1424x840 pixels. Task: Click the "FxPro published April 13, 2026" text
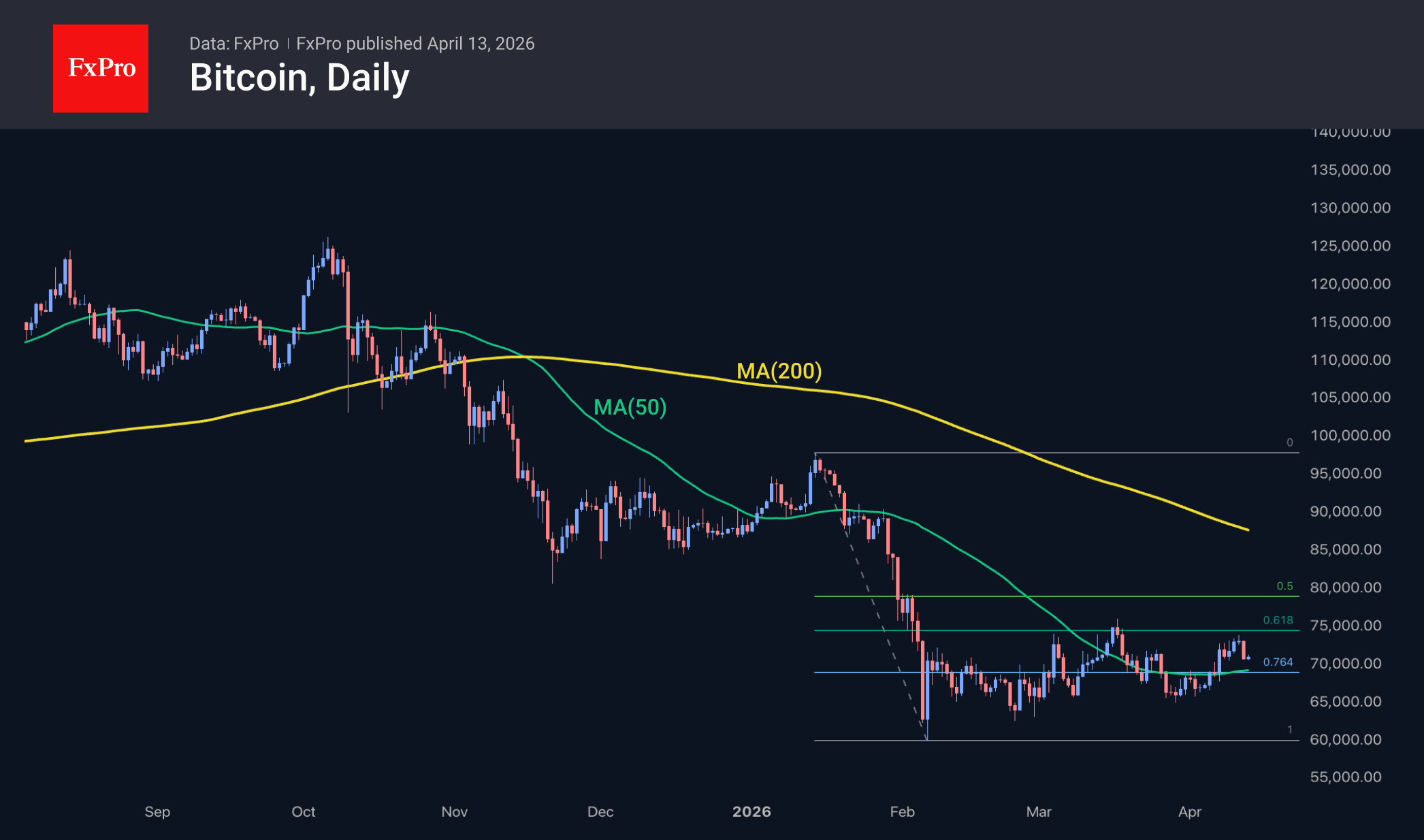[415, 44]
